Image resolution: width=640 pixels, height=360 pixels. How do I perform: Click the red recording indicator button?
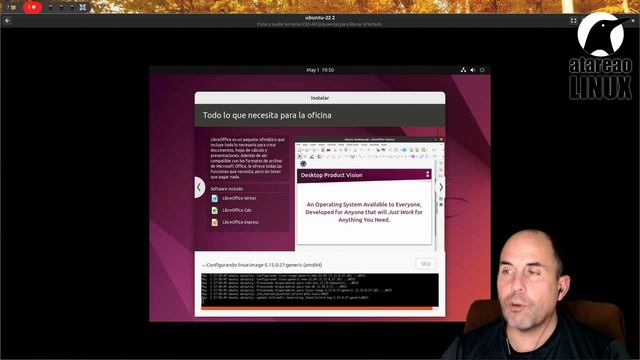[x=33, y=7]
